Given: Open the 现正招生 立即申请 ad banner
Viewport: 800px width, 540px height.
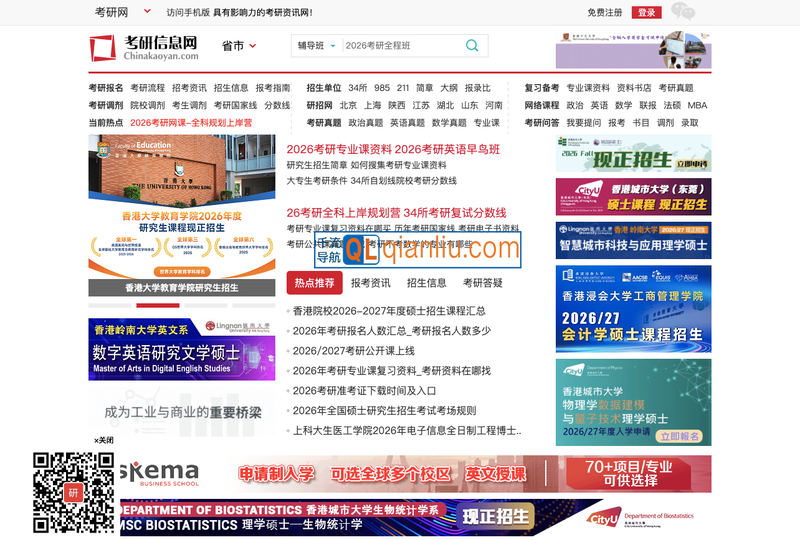Looking at the screenshot, I should [x=633, y=153].
